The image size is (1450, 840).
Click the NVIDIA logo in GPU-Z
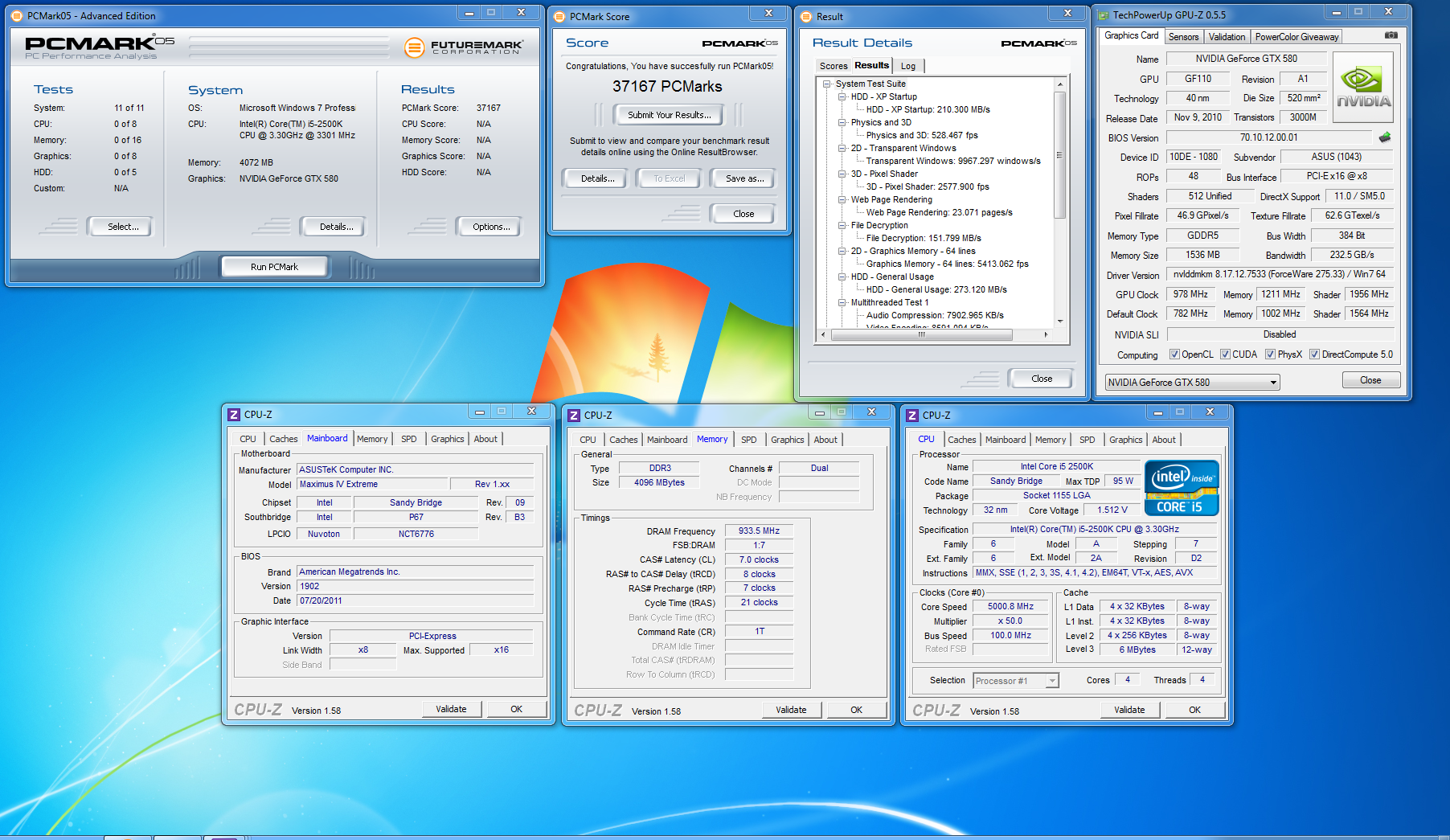[1362, 88]
